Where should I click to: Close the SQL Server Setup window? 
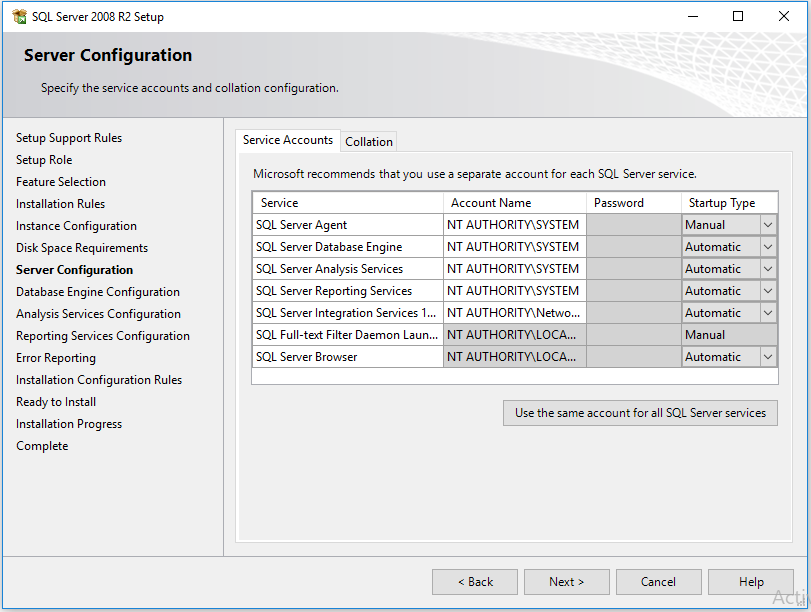pyautogui.click(x=784, y=17)
